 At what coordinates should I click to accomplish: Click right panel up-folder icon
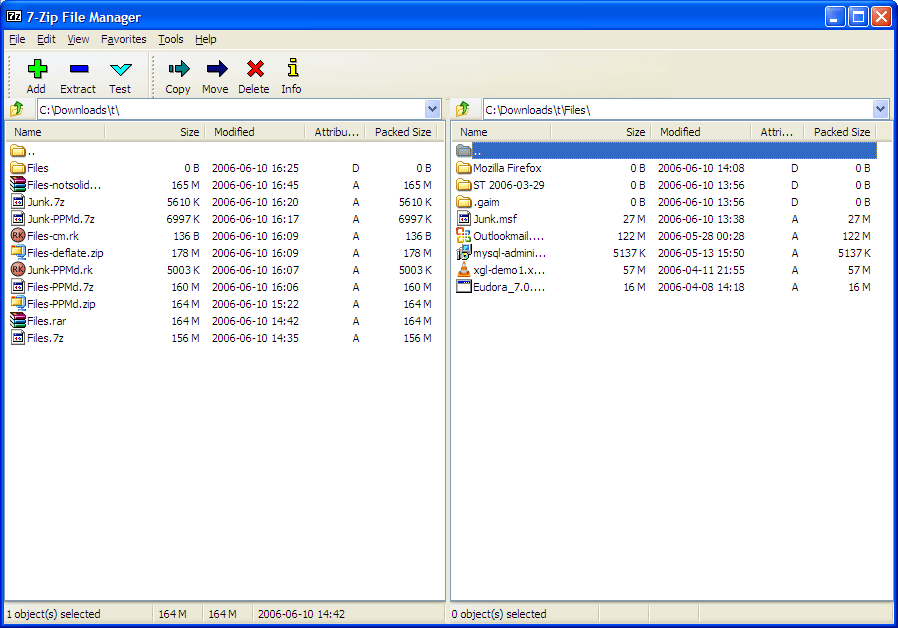coord(463,109)
